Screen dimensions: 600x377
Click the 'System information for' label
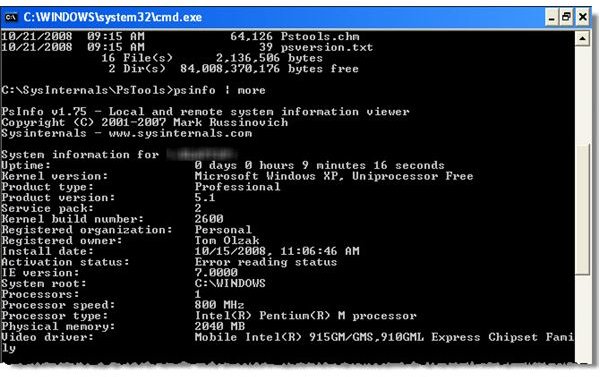click(x=80, y=155)
